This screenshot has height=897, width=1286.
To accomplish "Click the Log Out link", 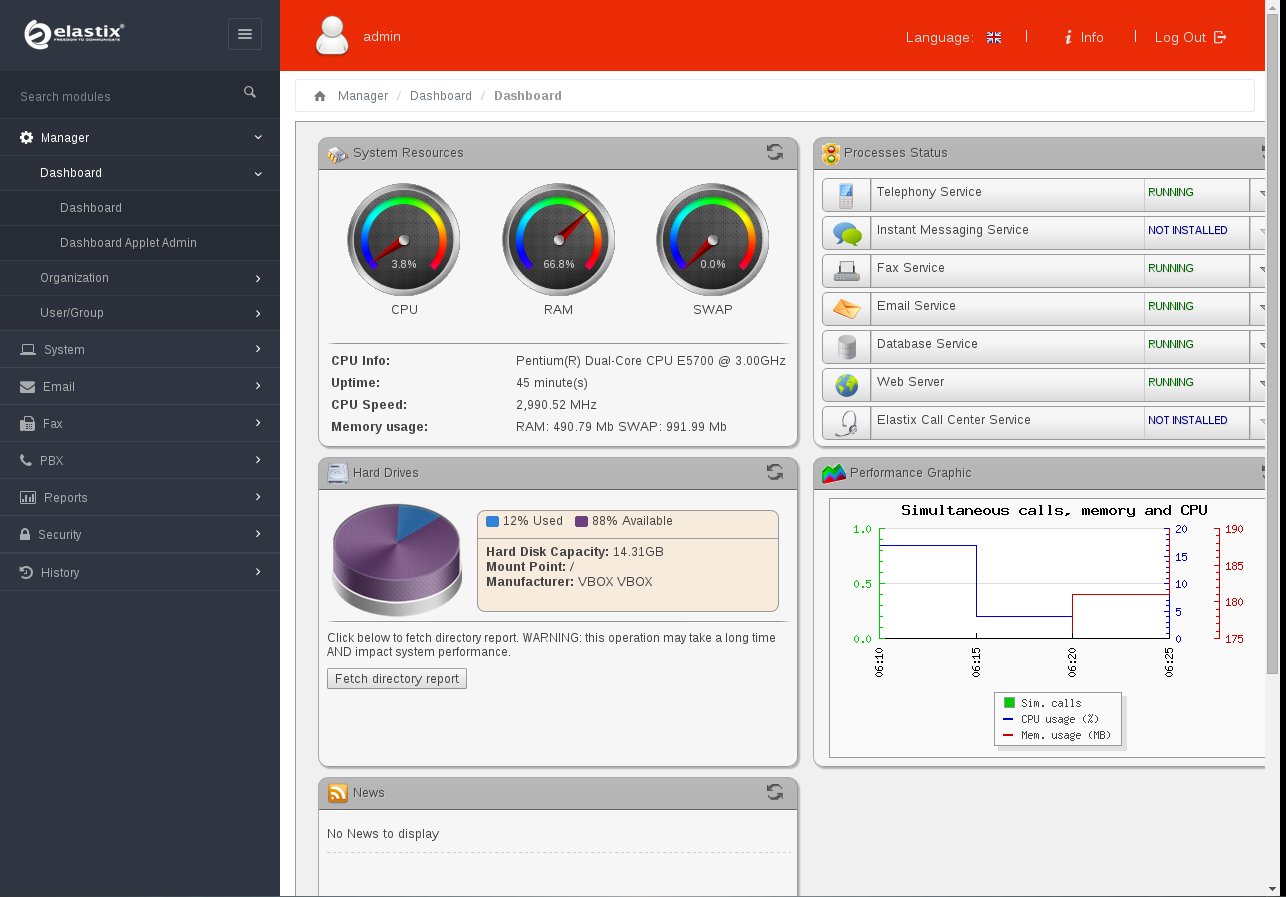I will point(1190,38).
